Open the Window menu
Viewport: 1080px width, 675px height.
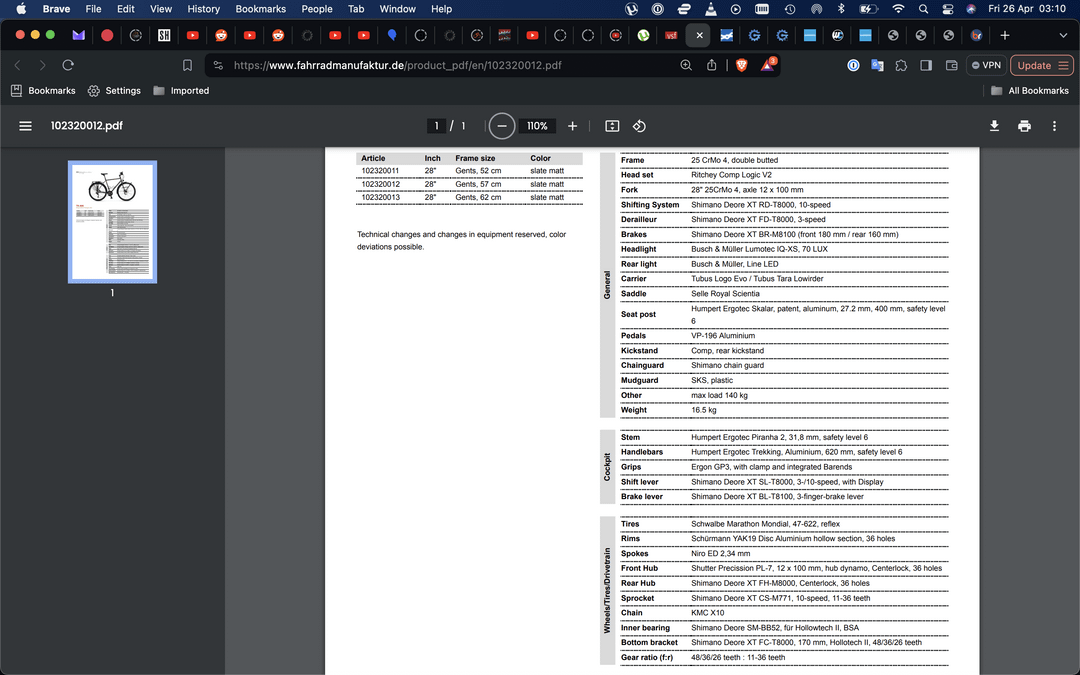[x=397, y=9]
